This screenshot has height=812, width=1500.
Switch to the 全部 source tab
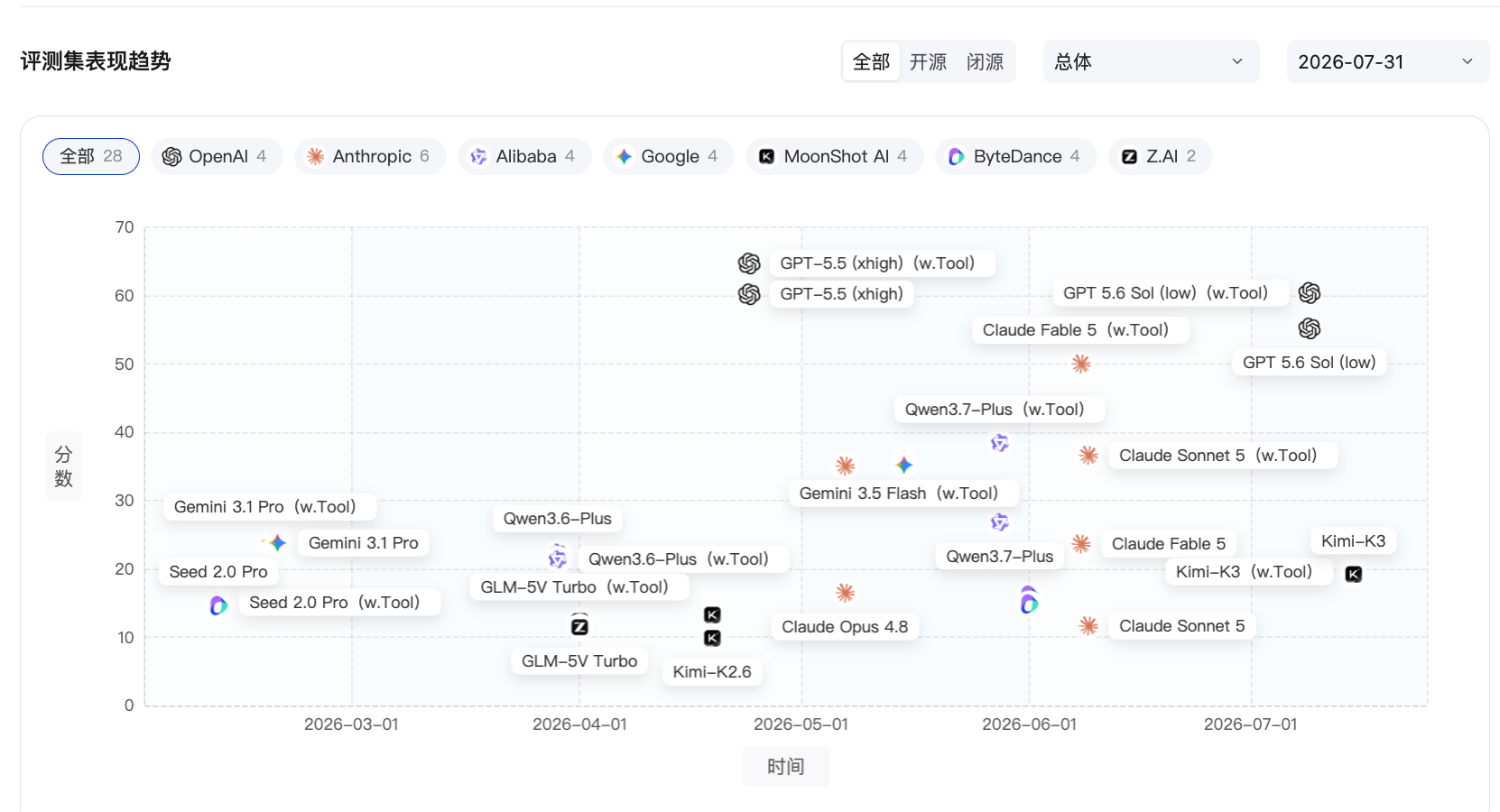(x=871, y=61)
